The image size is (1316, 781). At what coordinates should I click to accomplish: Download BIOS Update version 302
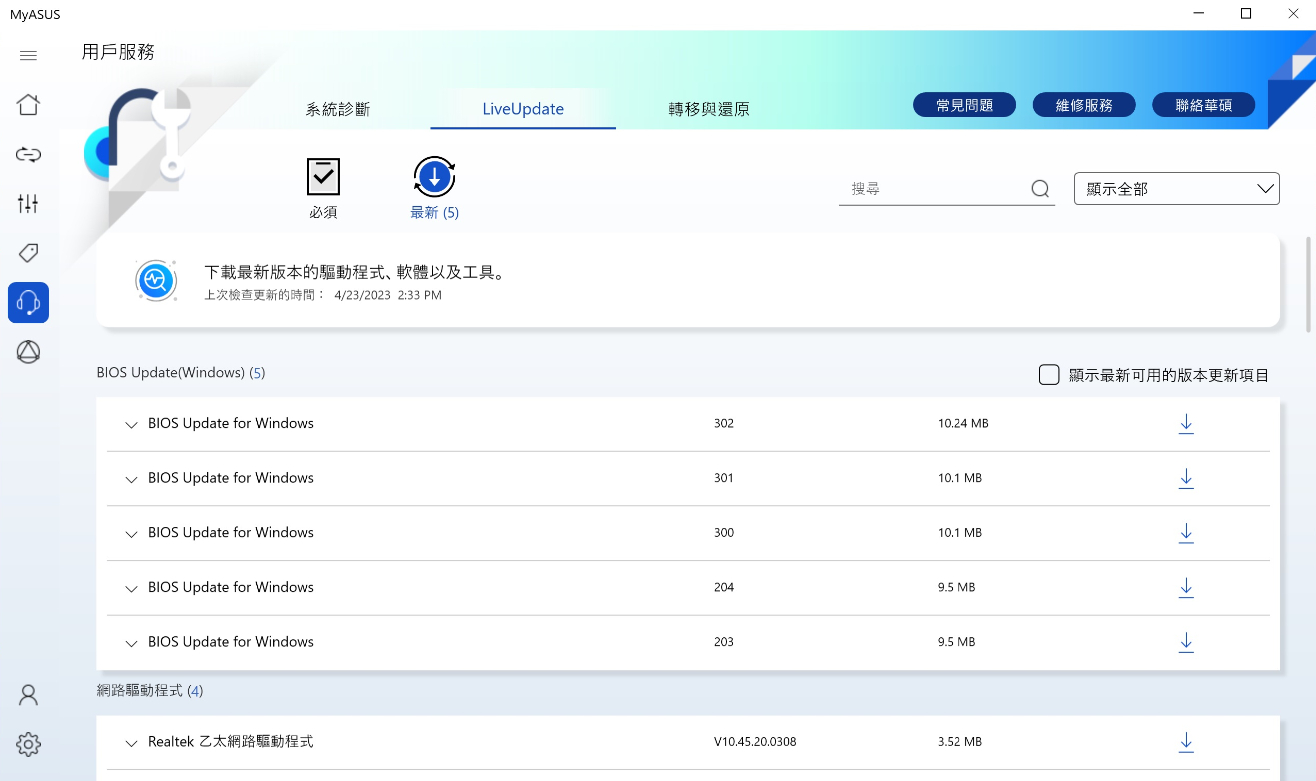point(1186,424)
